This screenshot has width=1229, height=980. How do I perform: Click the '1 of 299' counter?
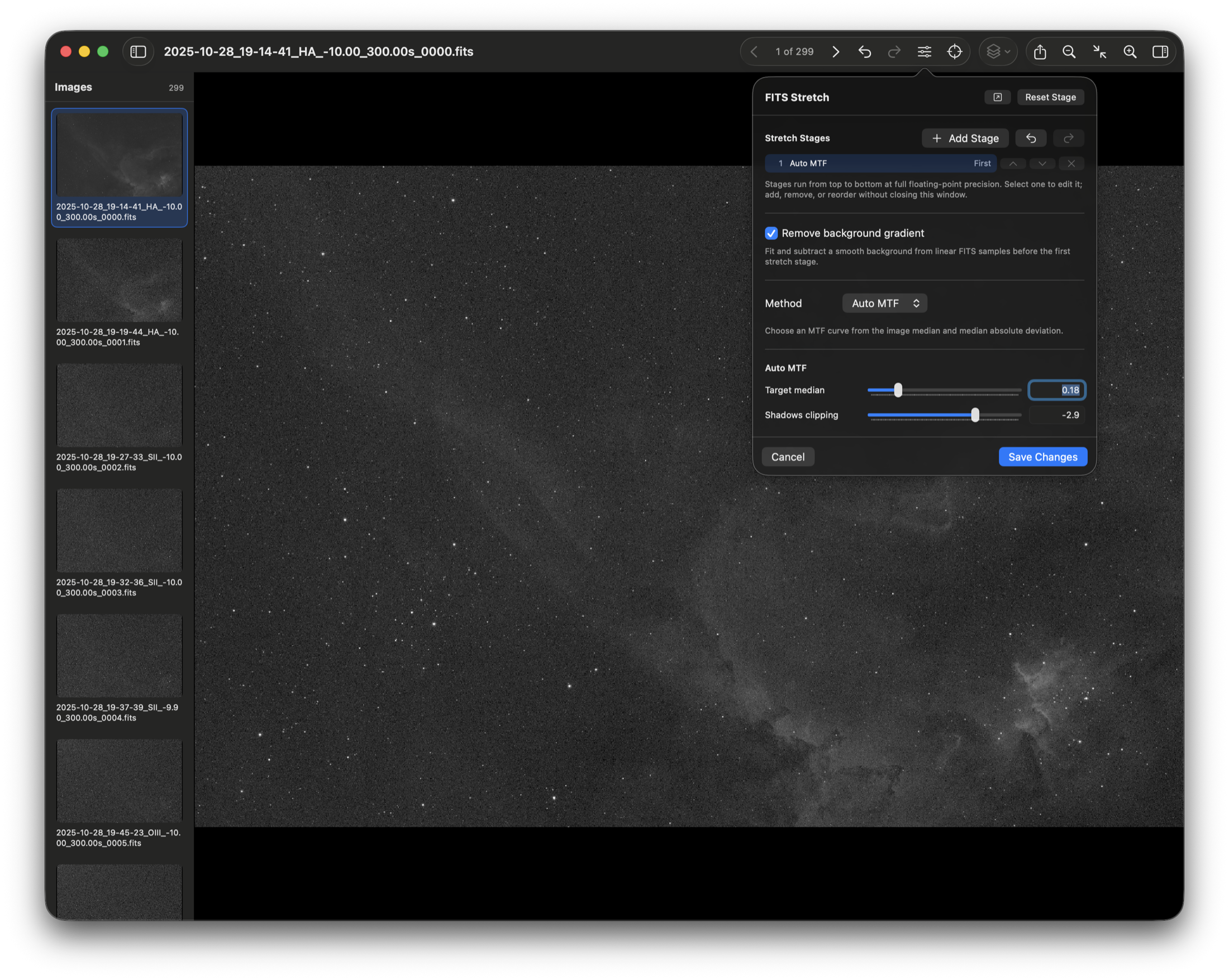(x=794, y=52)
